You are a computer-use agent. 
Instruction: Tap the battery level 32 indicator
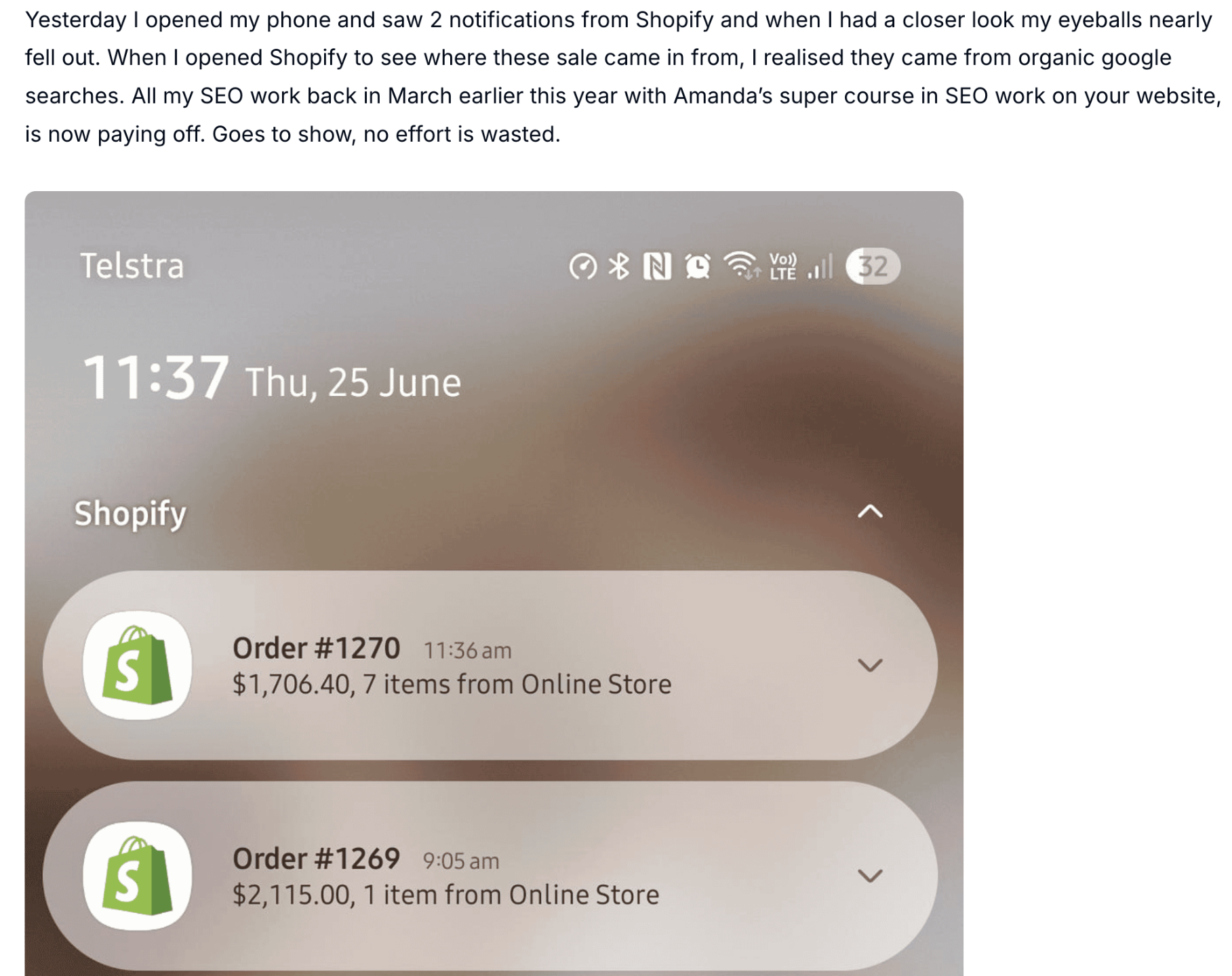pos(873,266)
